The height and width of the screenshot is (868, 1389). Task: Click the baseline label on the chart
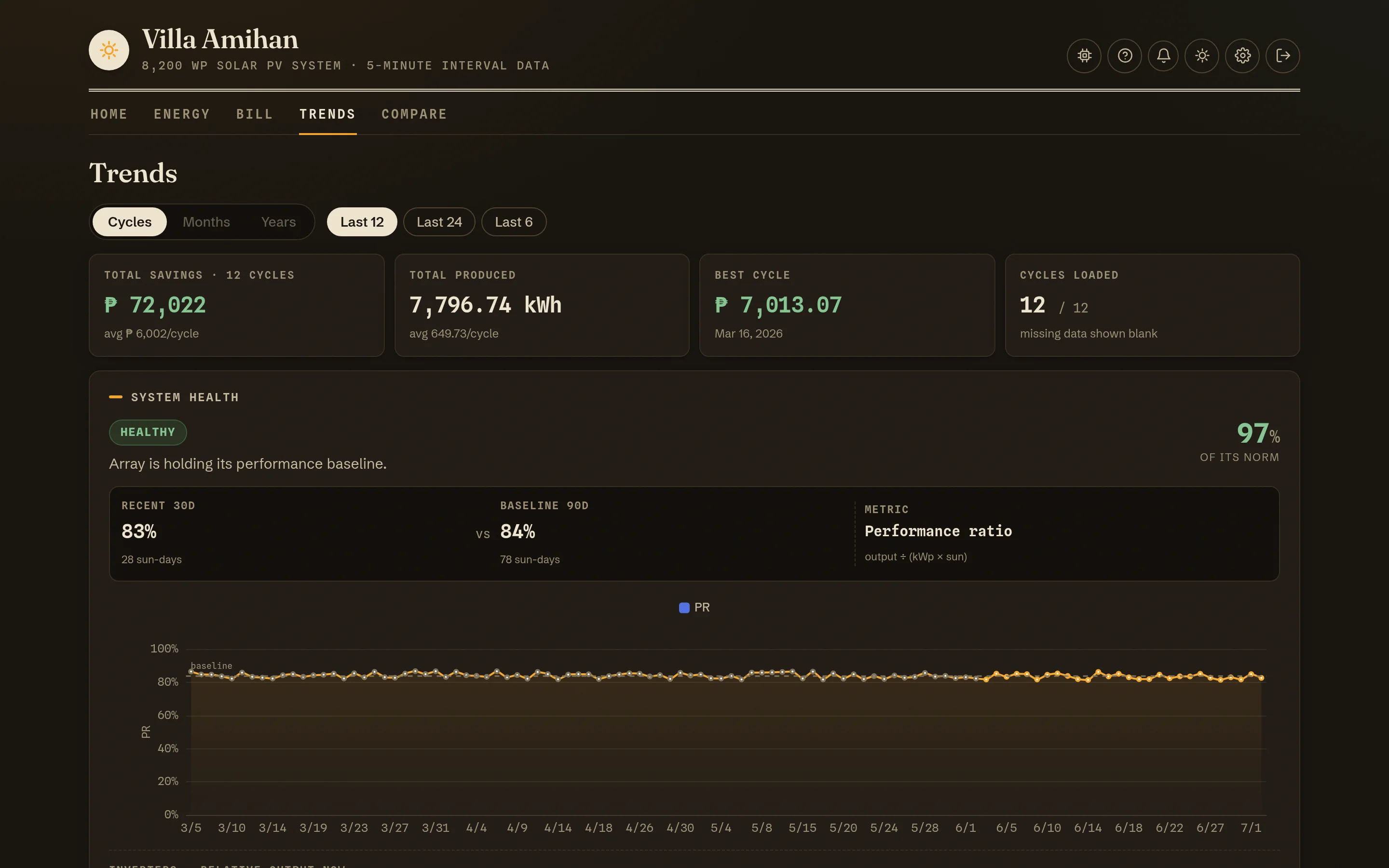[x=211, y=666]
